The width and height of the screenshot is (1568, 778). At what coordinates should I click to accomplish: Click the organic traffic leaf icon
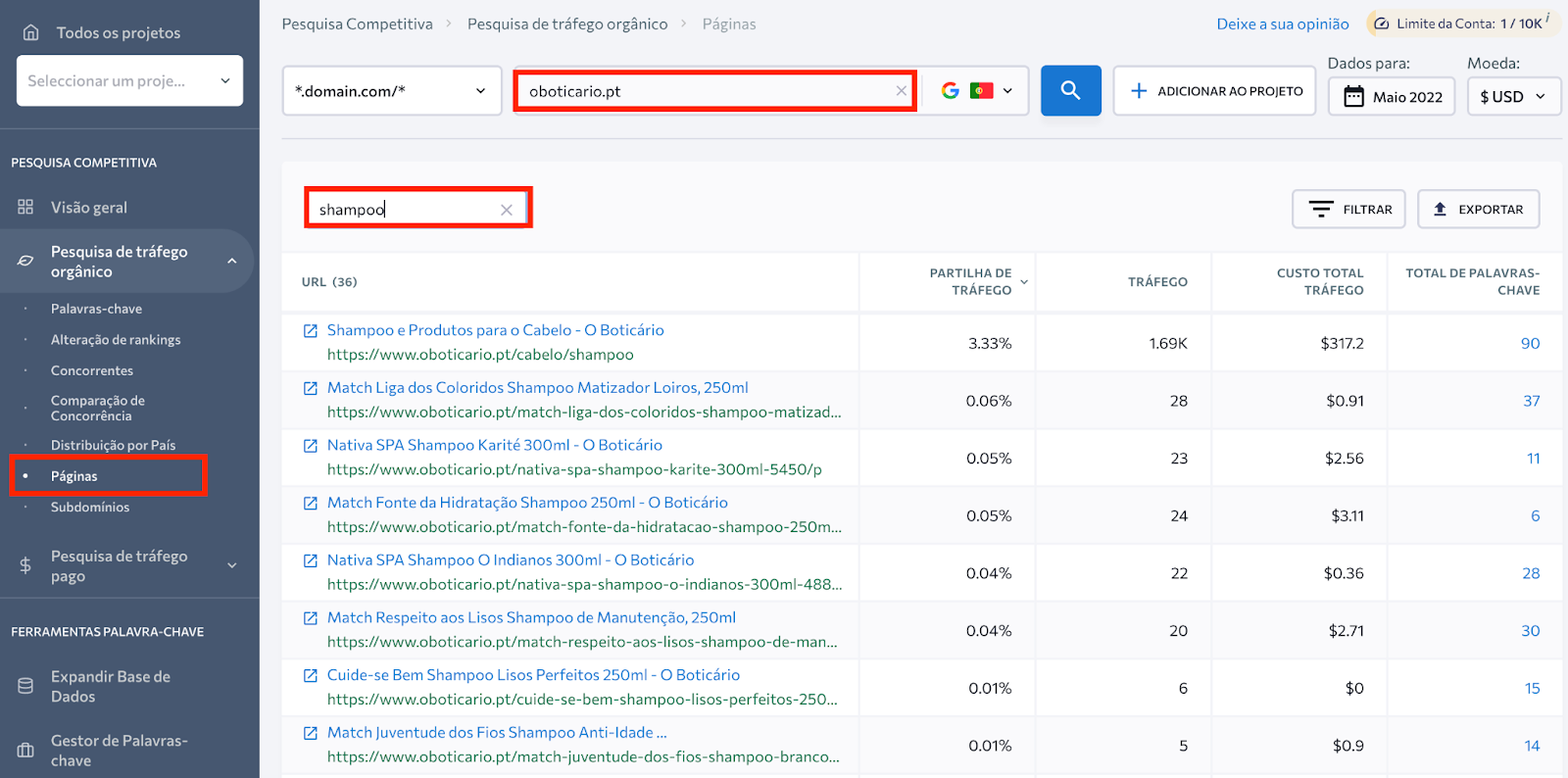25,261
